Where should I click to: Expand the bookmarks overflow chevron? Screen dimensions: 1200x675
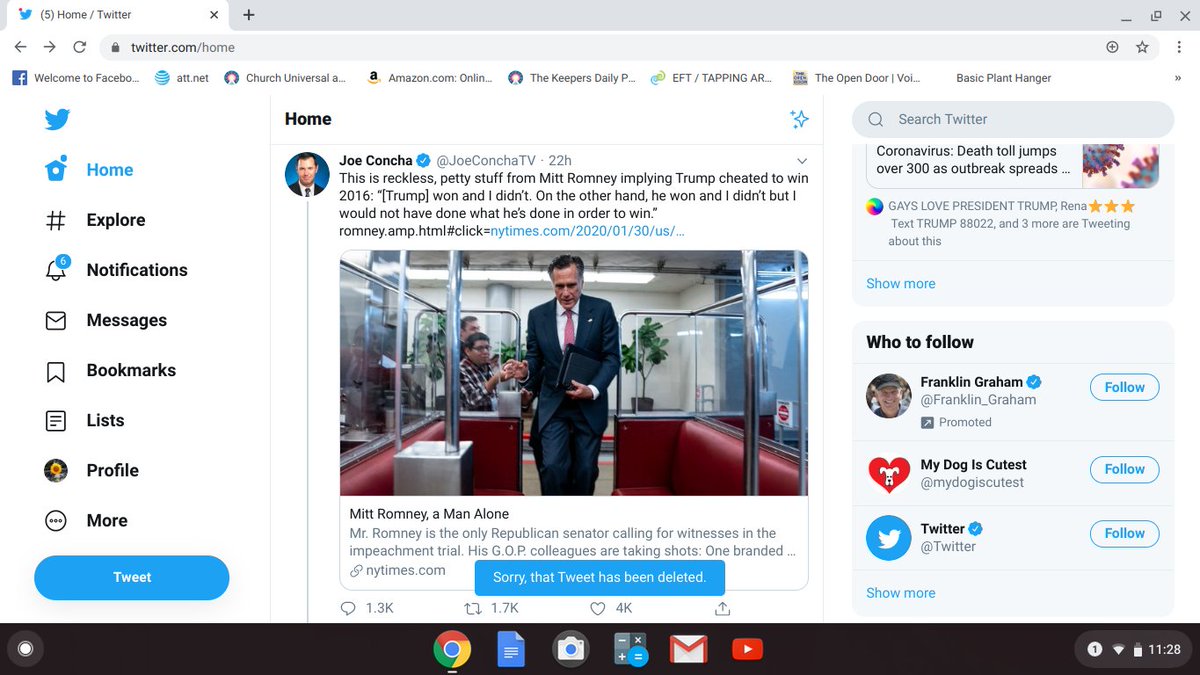pos(1178,78)
